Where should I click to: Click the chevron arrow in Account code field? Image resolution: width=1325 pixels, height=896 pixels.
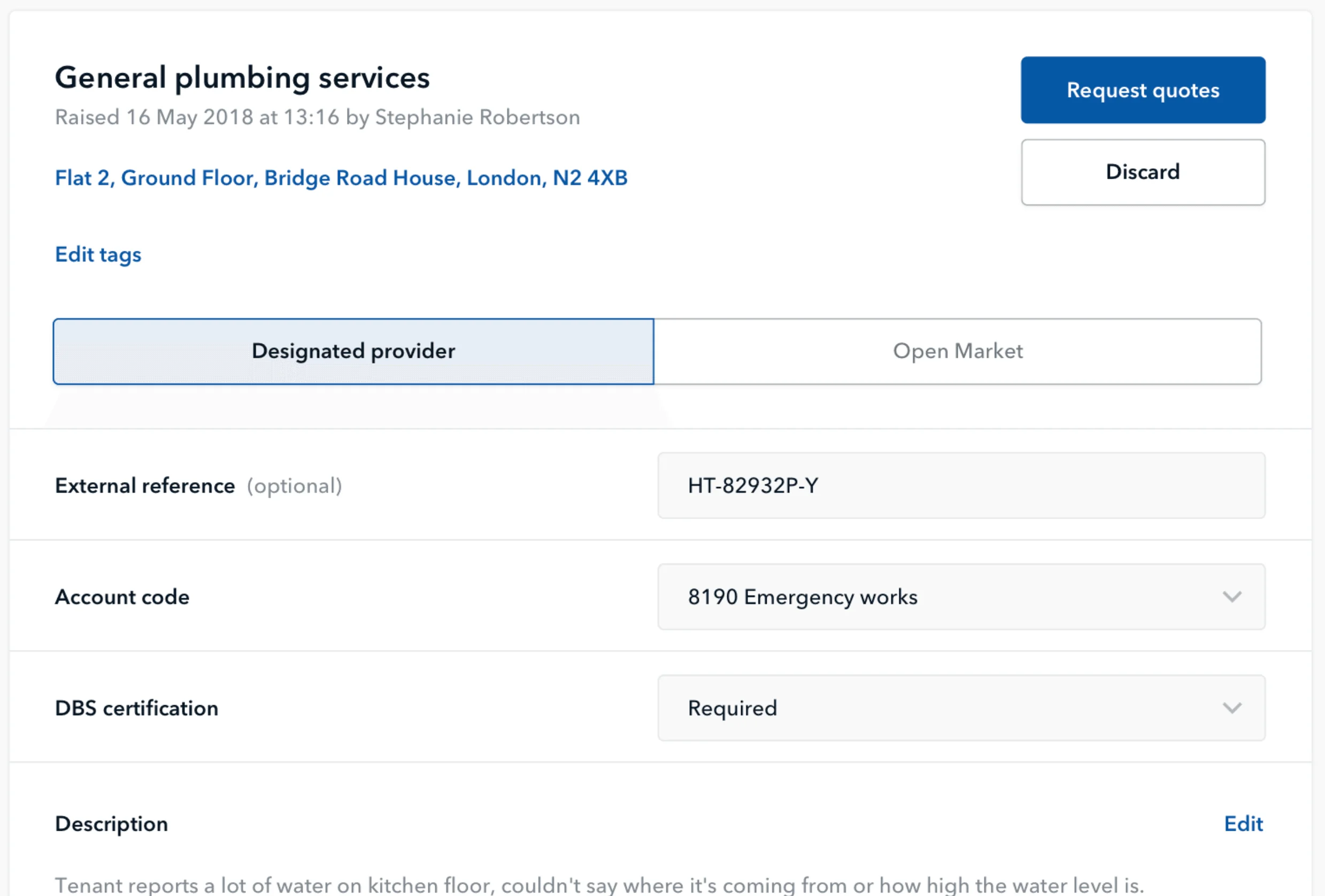[1232, 597]
